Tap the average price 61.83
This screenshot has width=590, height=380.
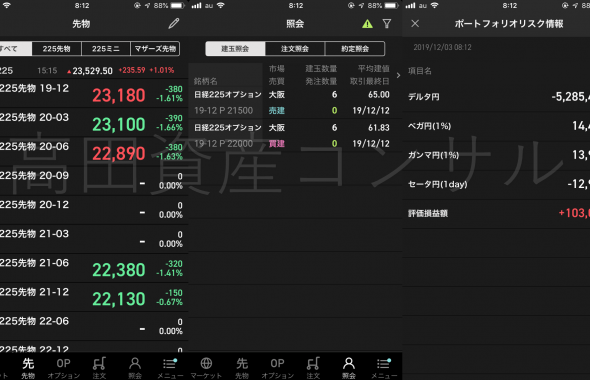pyautogui.click(x=379, y=128)
